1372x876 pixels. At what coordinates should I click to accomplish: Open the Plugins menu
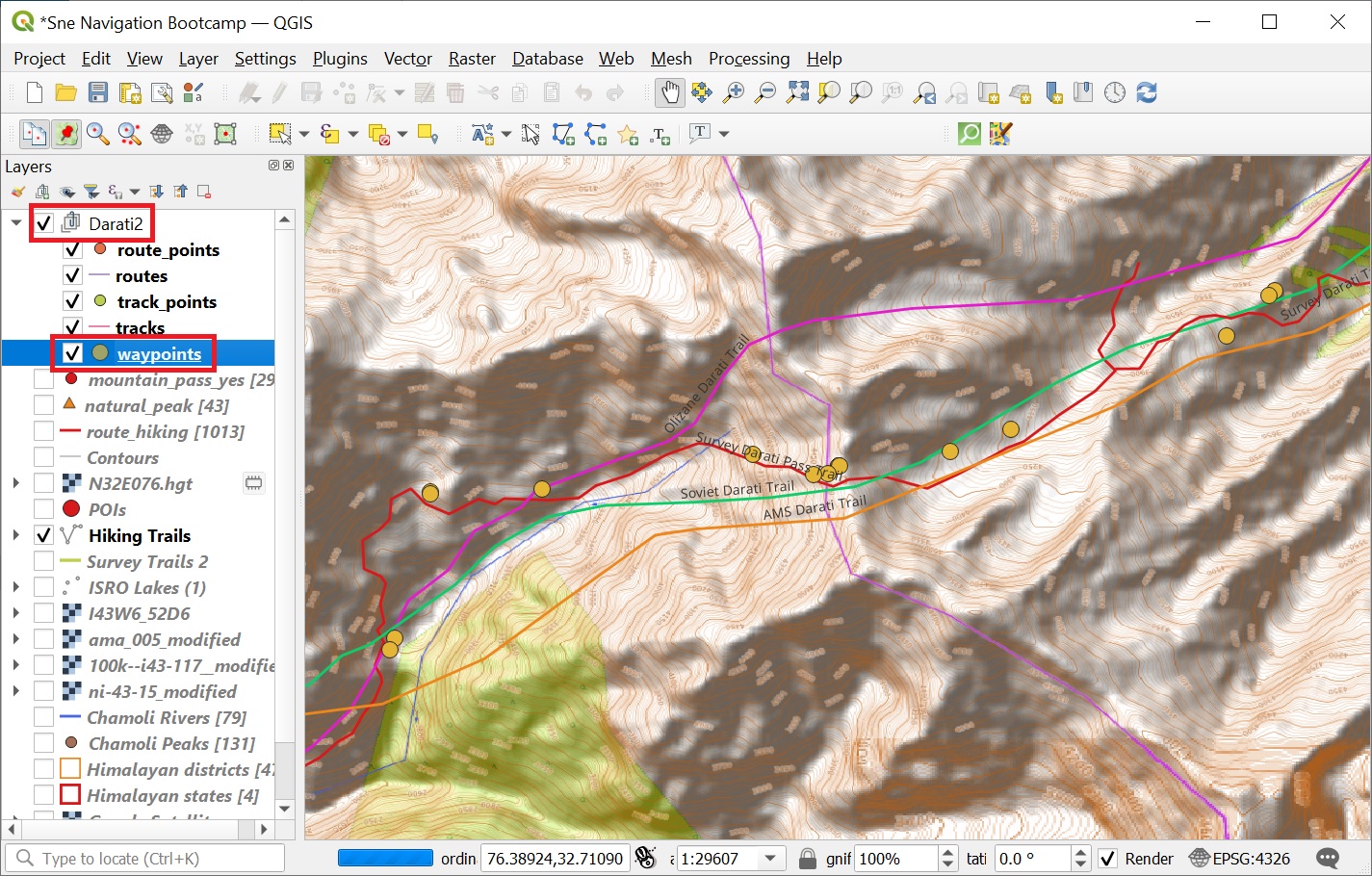pos(340,59)
